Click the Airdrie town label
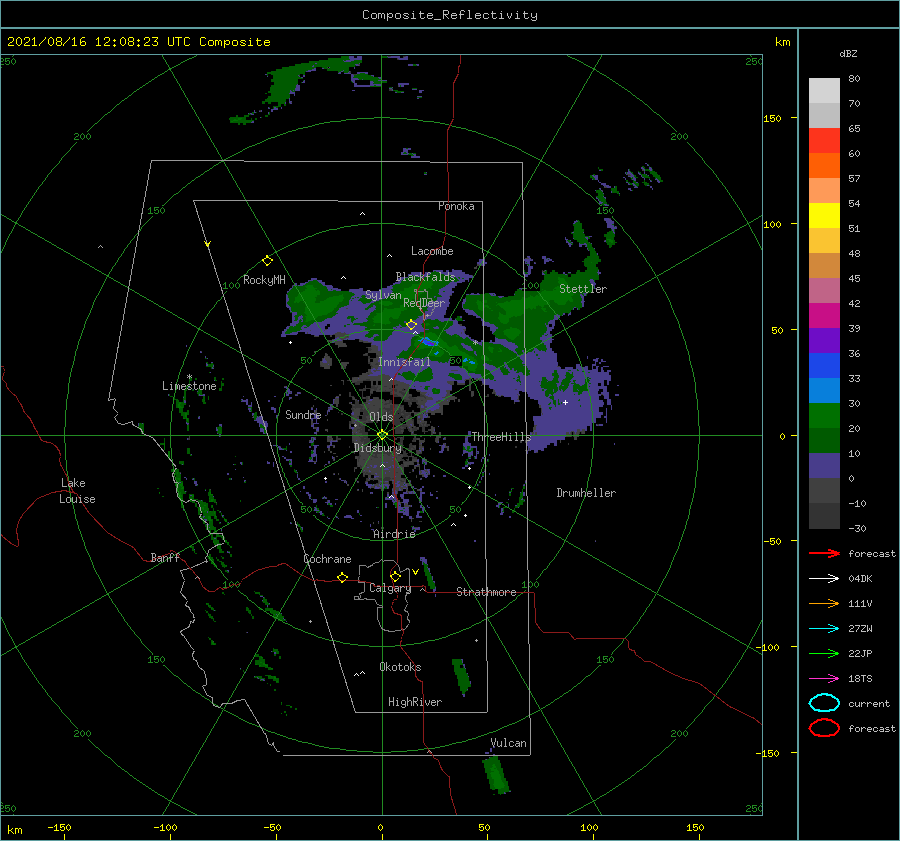Viewport: 900px width, 841px height. pos(394,534)
